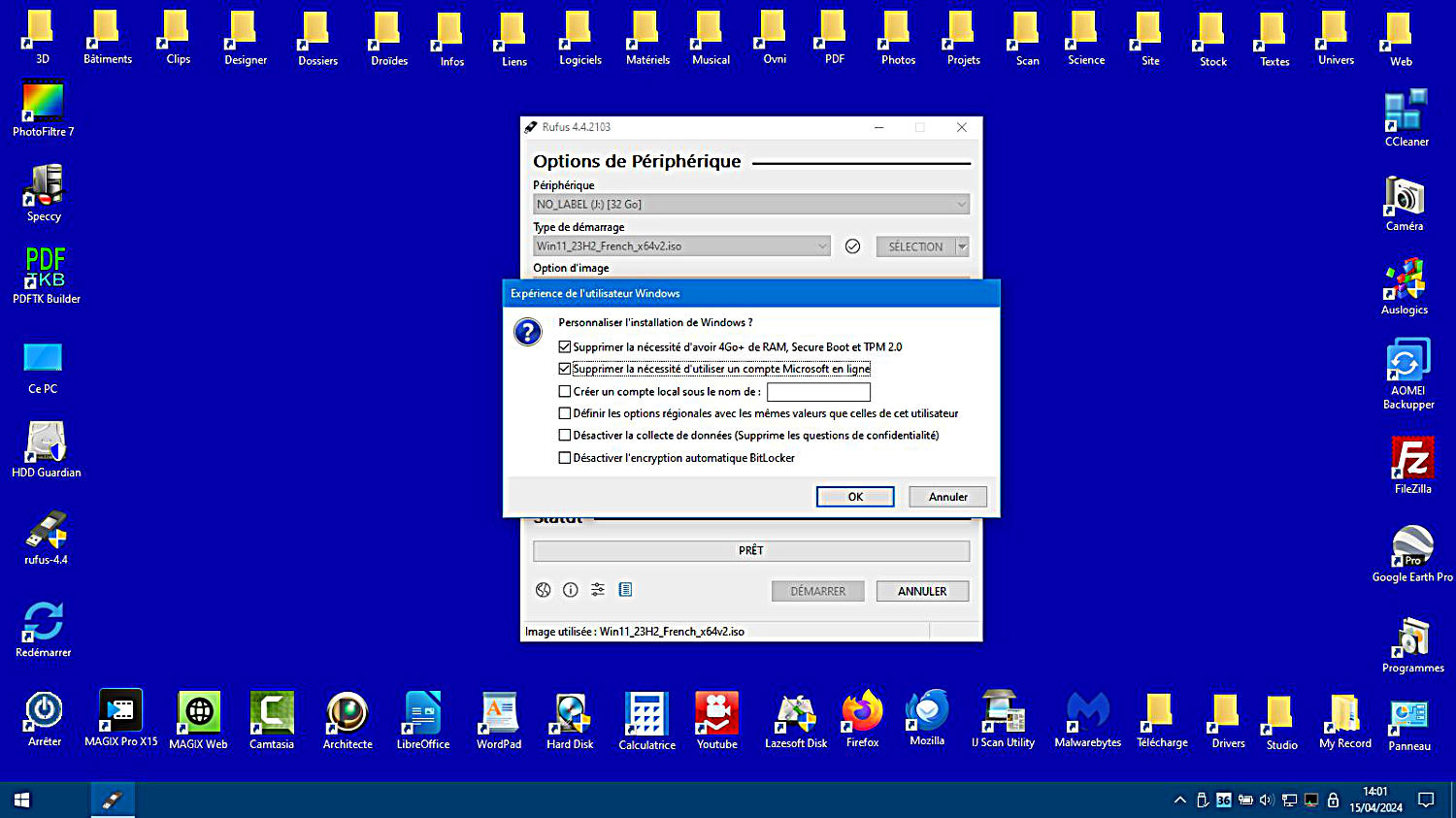Click Annuler in the Windows experience dialog
The image size is (1456, 818).
tap(947, 497)
